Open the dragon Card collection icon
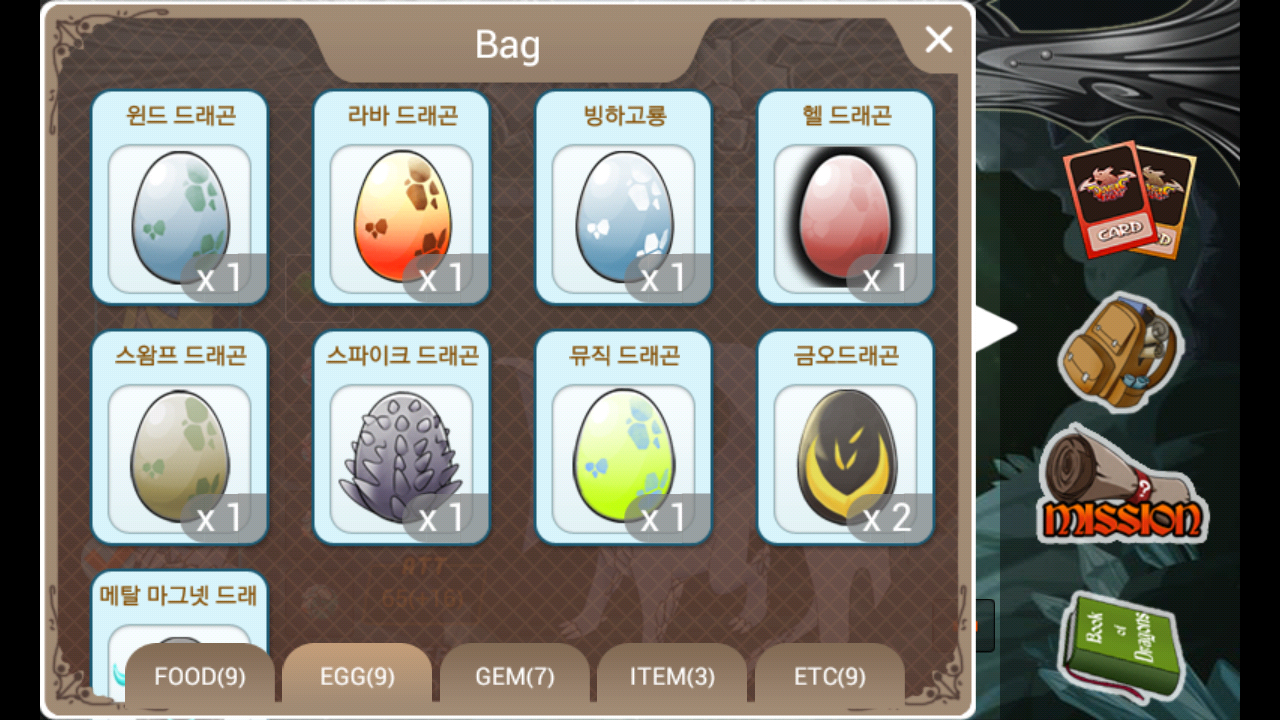The height and width of the screenshot is (720, 1280). [x=1130, y=200]
